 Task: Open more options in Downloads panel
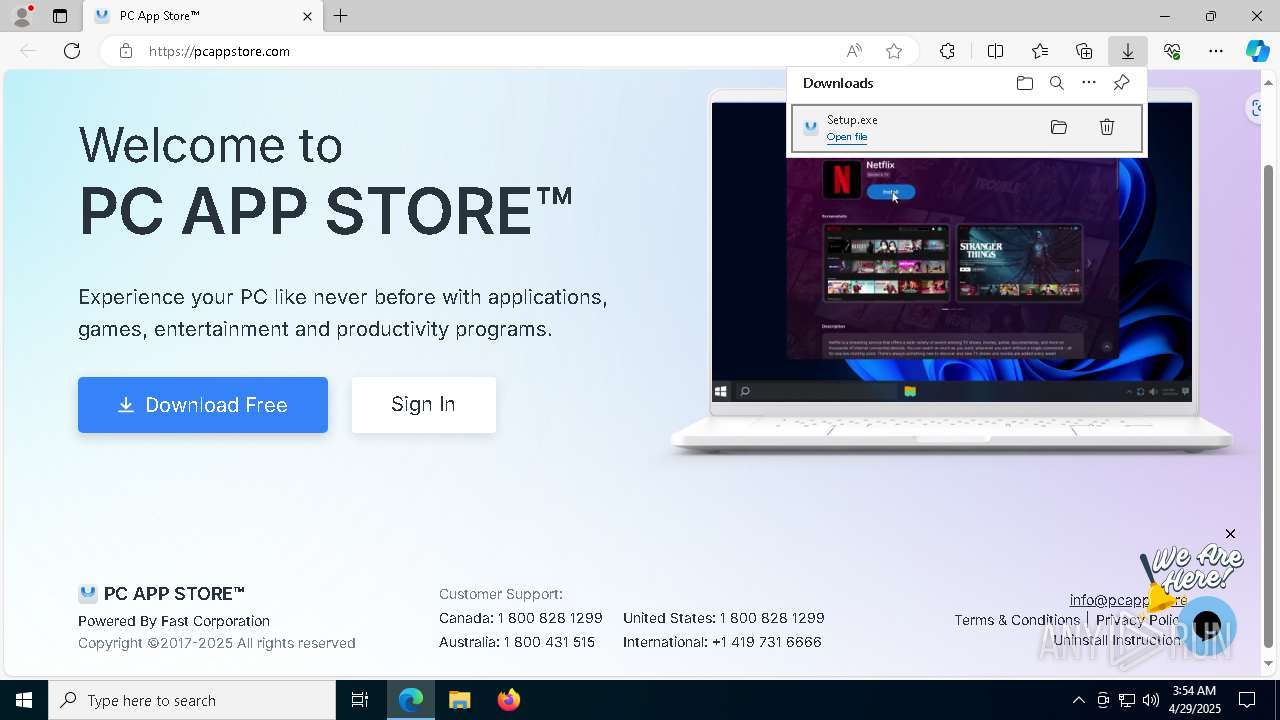[1089, 83]
